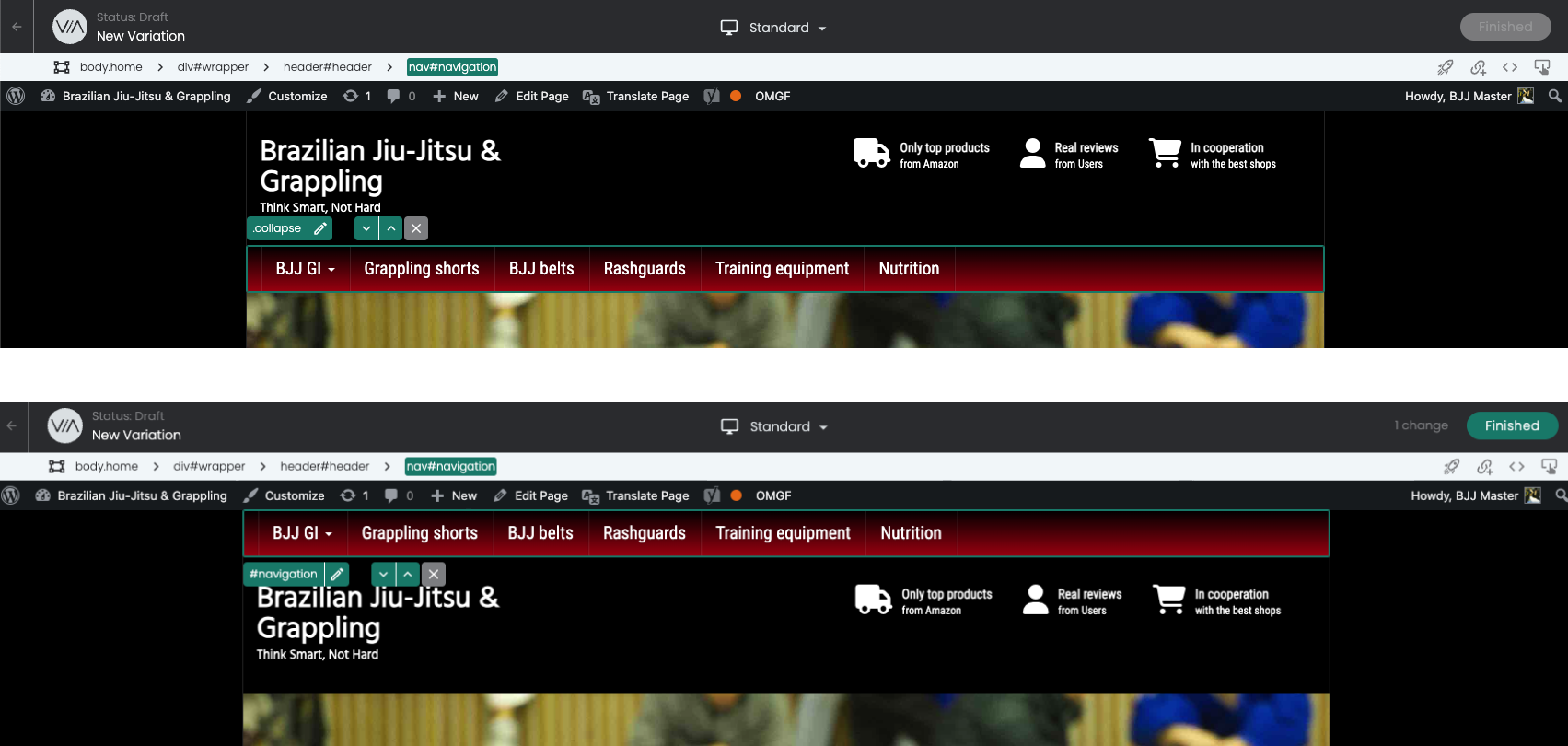Click the WordPress logo in the upper admin bar
This screenshot has height=746, width=1568.
tap(16, 96)
